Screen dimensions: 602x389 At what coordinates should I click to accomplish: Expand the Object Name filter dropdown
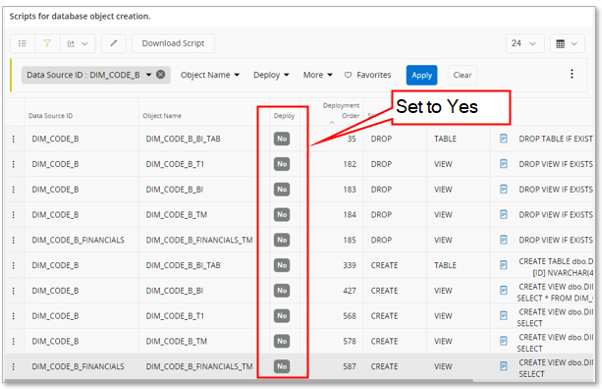(x=210, y=75)
